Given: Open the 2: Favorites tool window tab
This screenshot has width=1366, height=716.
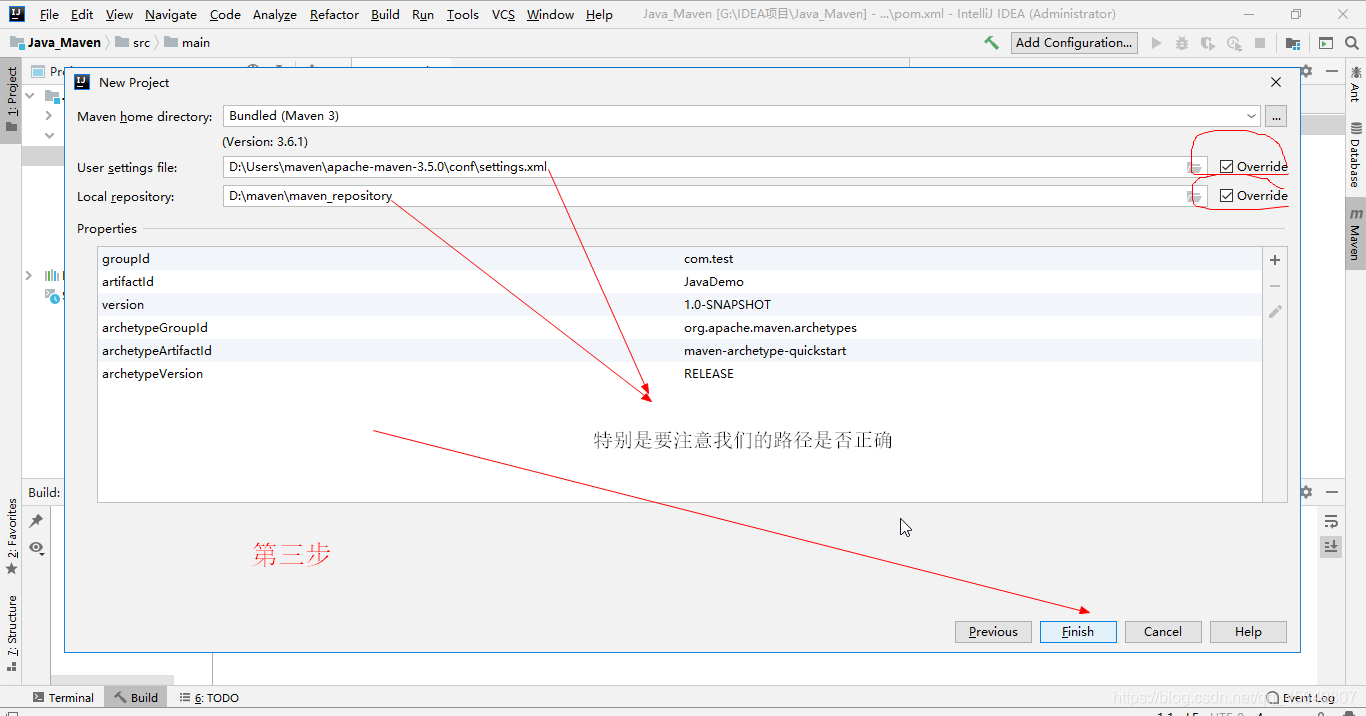Looking at the screenshot, I should pyautogui.click(x=11, y=537).
